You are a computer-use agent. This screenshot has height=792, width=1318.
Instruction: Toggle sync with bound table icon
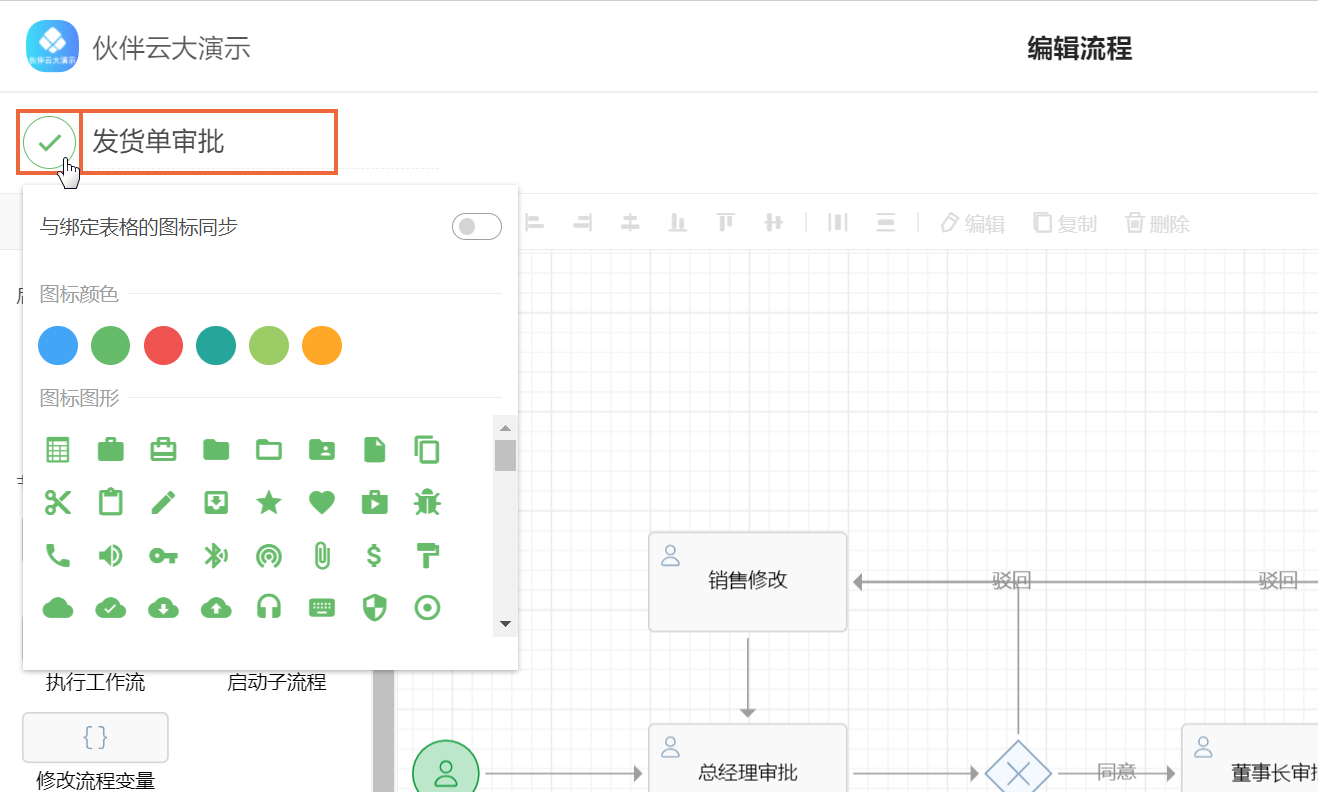point(477,227)
